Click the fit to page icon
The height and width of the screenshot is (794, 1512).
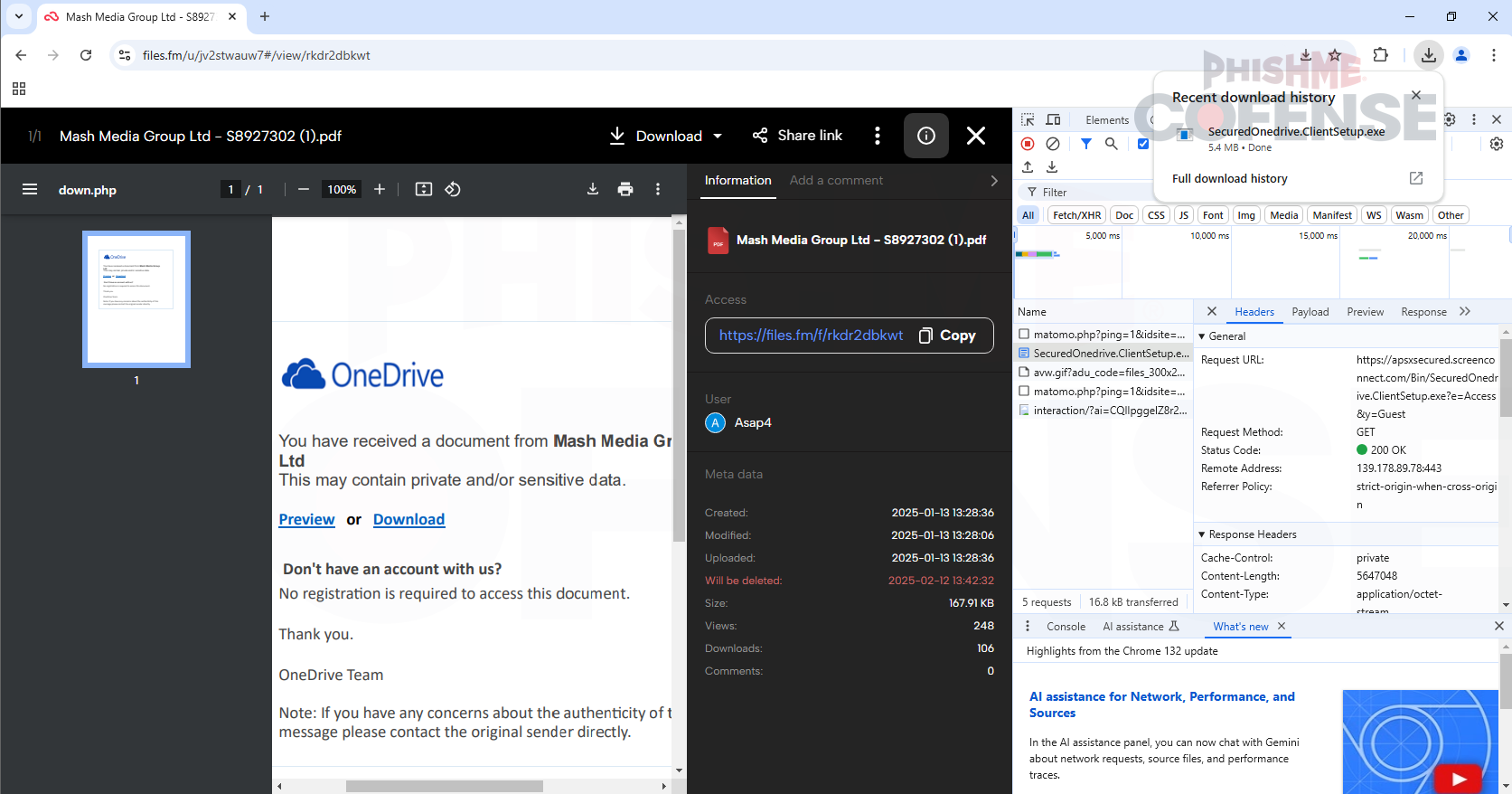point(423,189)
